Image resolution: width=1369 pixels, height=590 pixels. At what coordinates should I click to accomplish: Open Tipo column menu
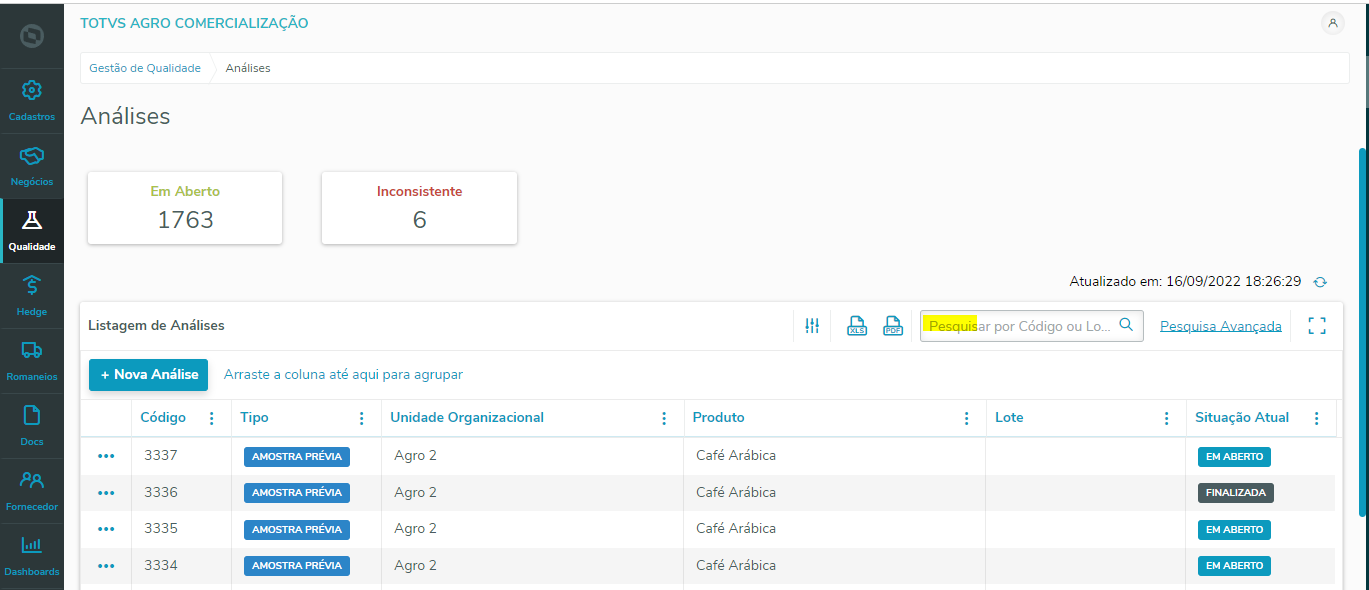361,418
